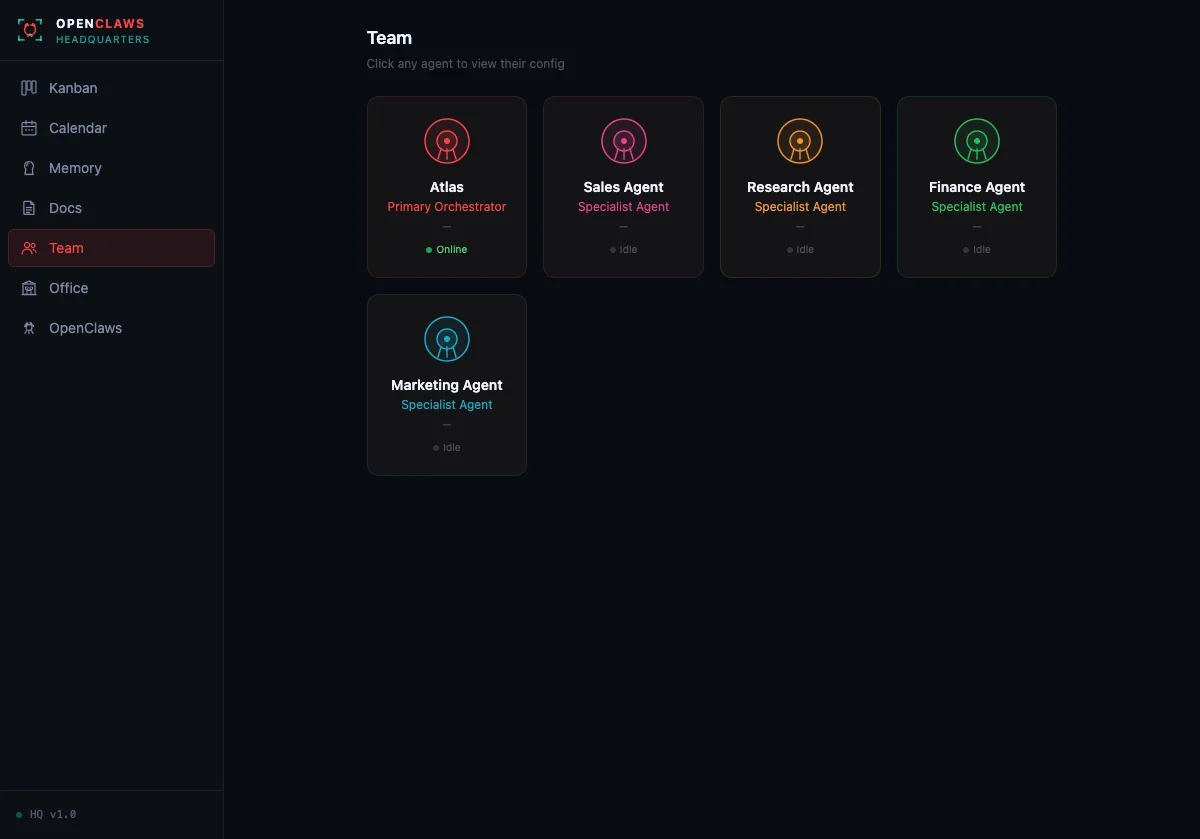Open the Atlas agent card
The width and height of the screenshot is (1200, 839).
447,187
